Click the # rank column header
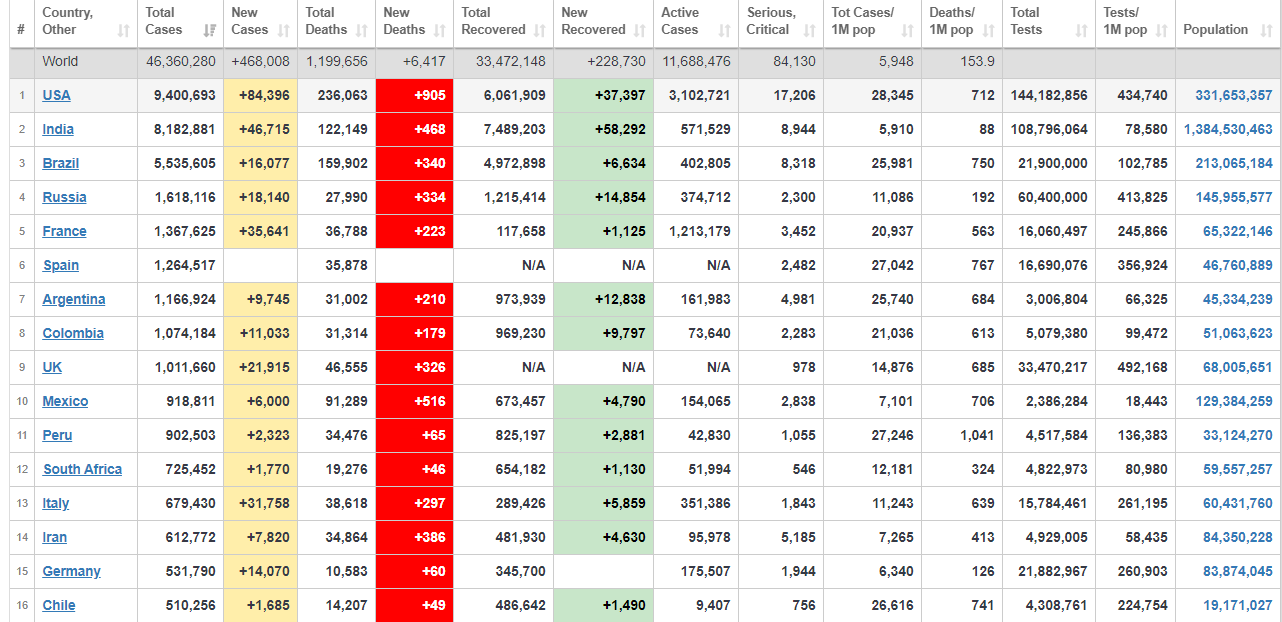Image resolution: width=1282 pixels, height=622 pixels. tap(21, 24)
